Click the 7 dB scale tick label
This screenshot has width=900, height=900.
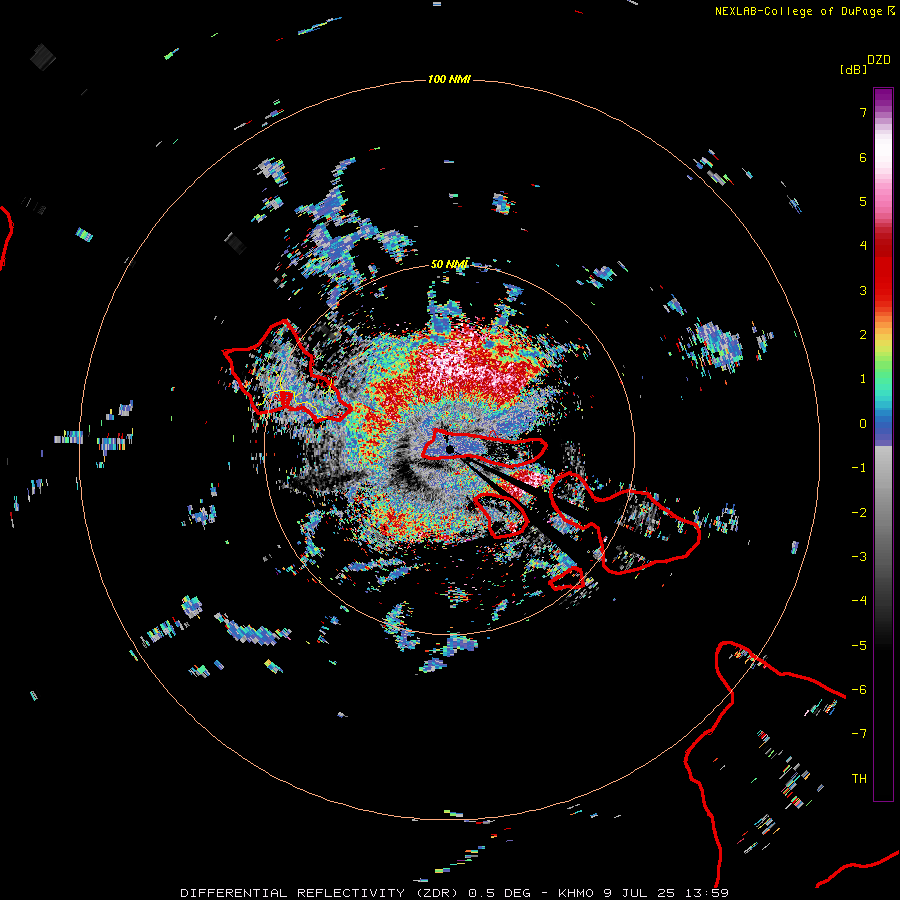[x=863, y=112]
